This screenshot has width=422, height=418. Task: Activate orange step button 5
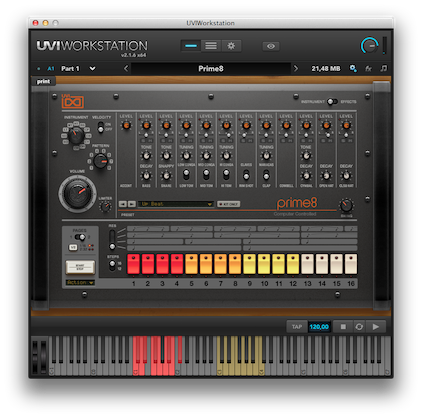(x=191, y=264)
